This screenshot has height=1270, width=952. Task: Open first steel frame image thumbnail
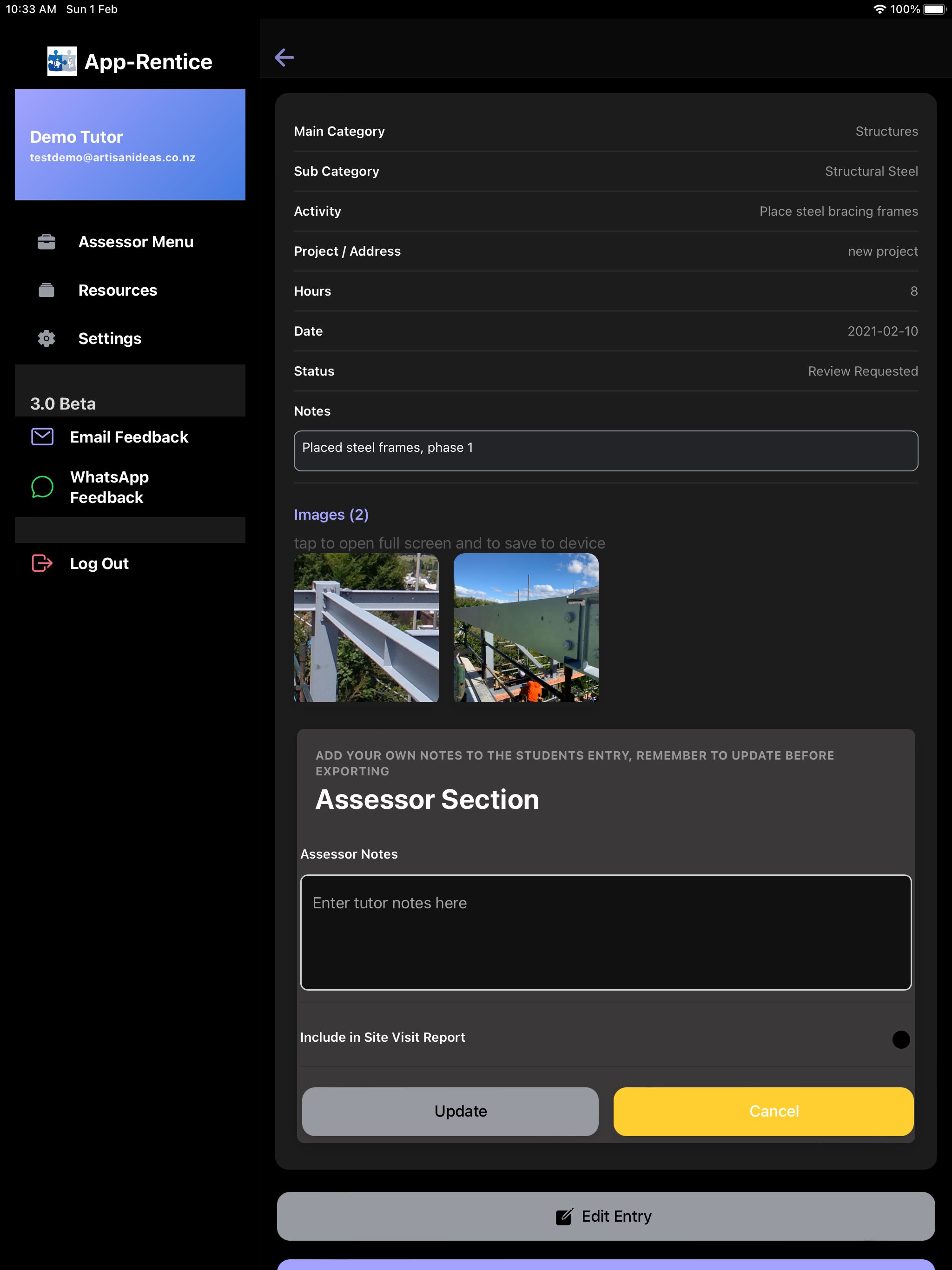coord(366,628)
